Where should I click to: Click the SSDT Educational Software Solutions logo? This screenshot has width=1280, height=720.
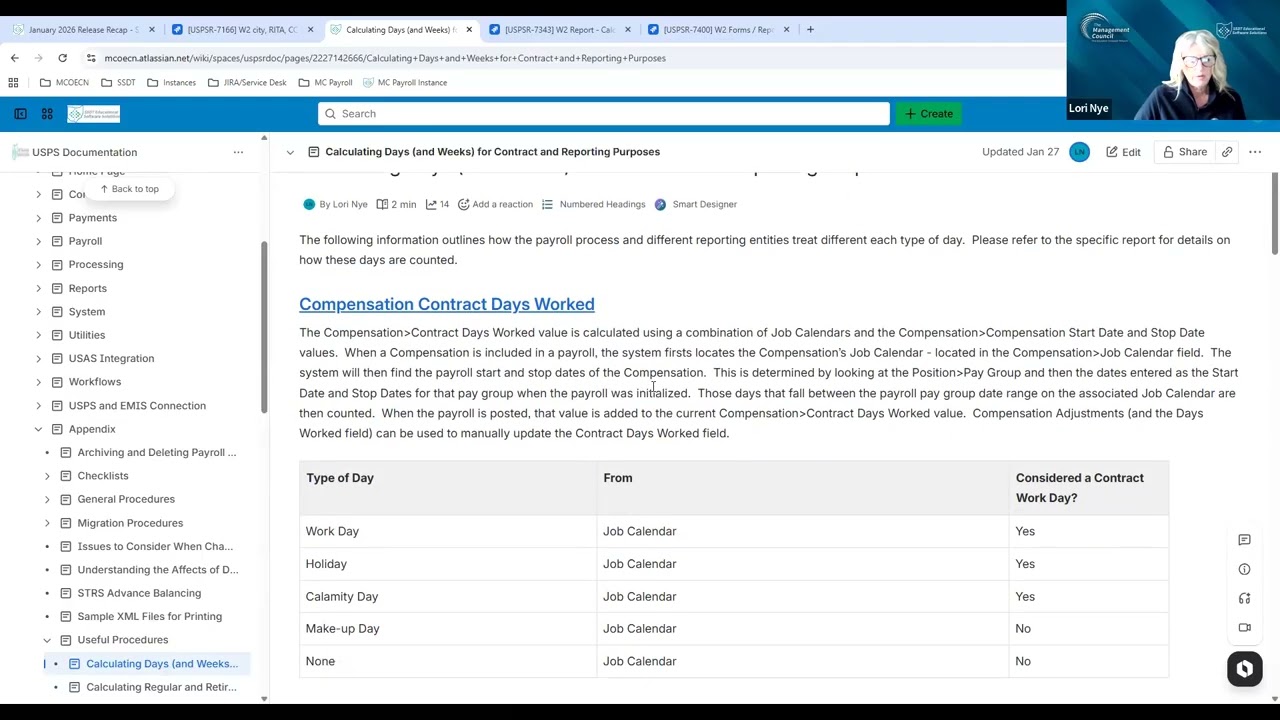click(94, 114)
